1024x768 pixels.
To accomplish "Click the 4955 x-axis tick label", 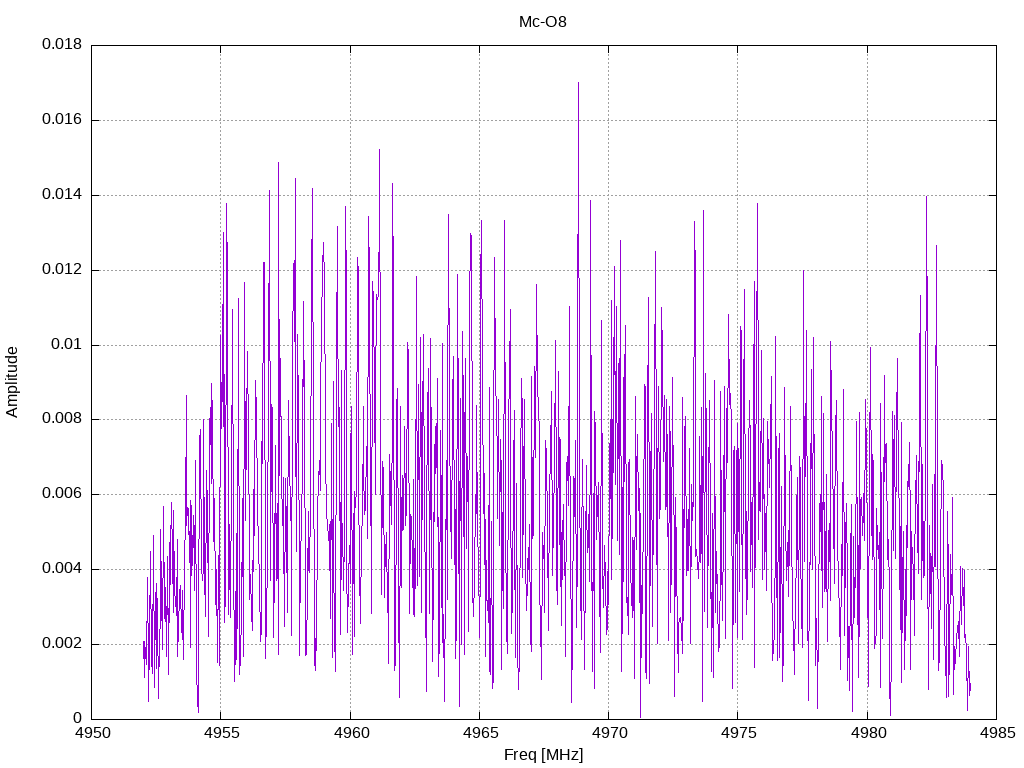I will (x=221, y=733).
